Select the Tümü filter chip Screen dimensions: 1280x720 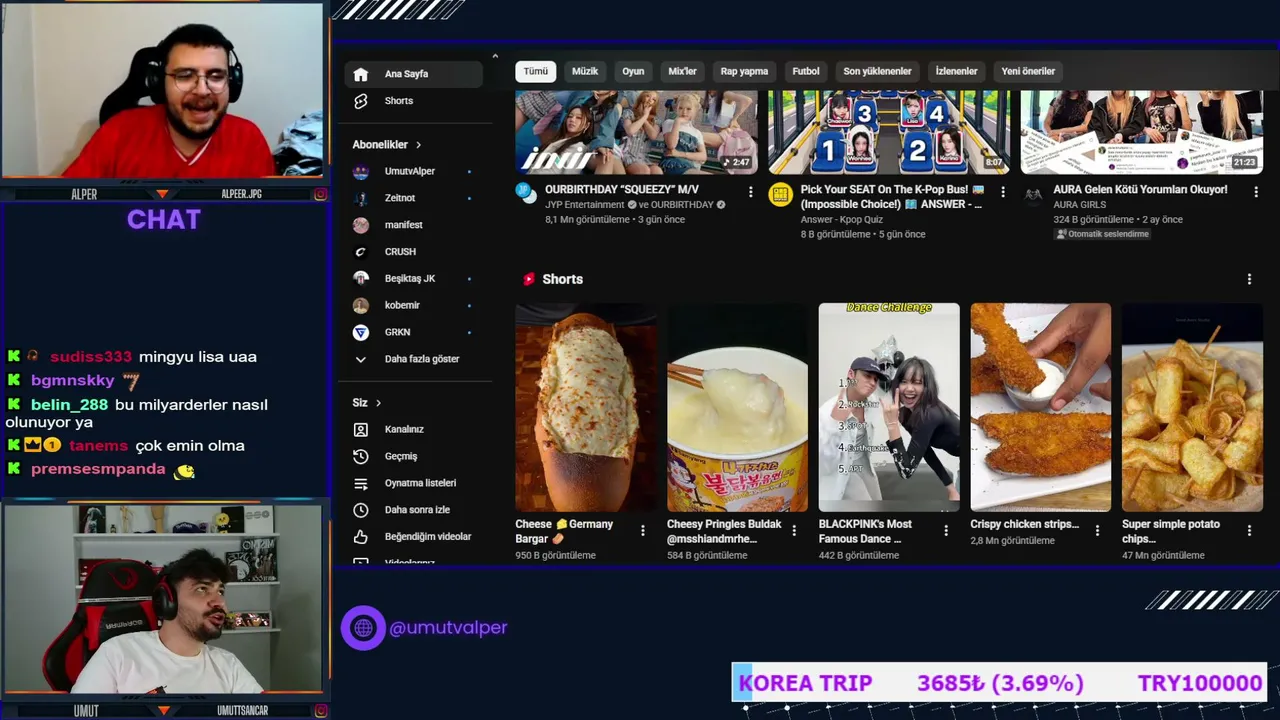(536, 71)
